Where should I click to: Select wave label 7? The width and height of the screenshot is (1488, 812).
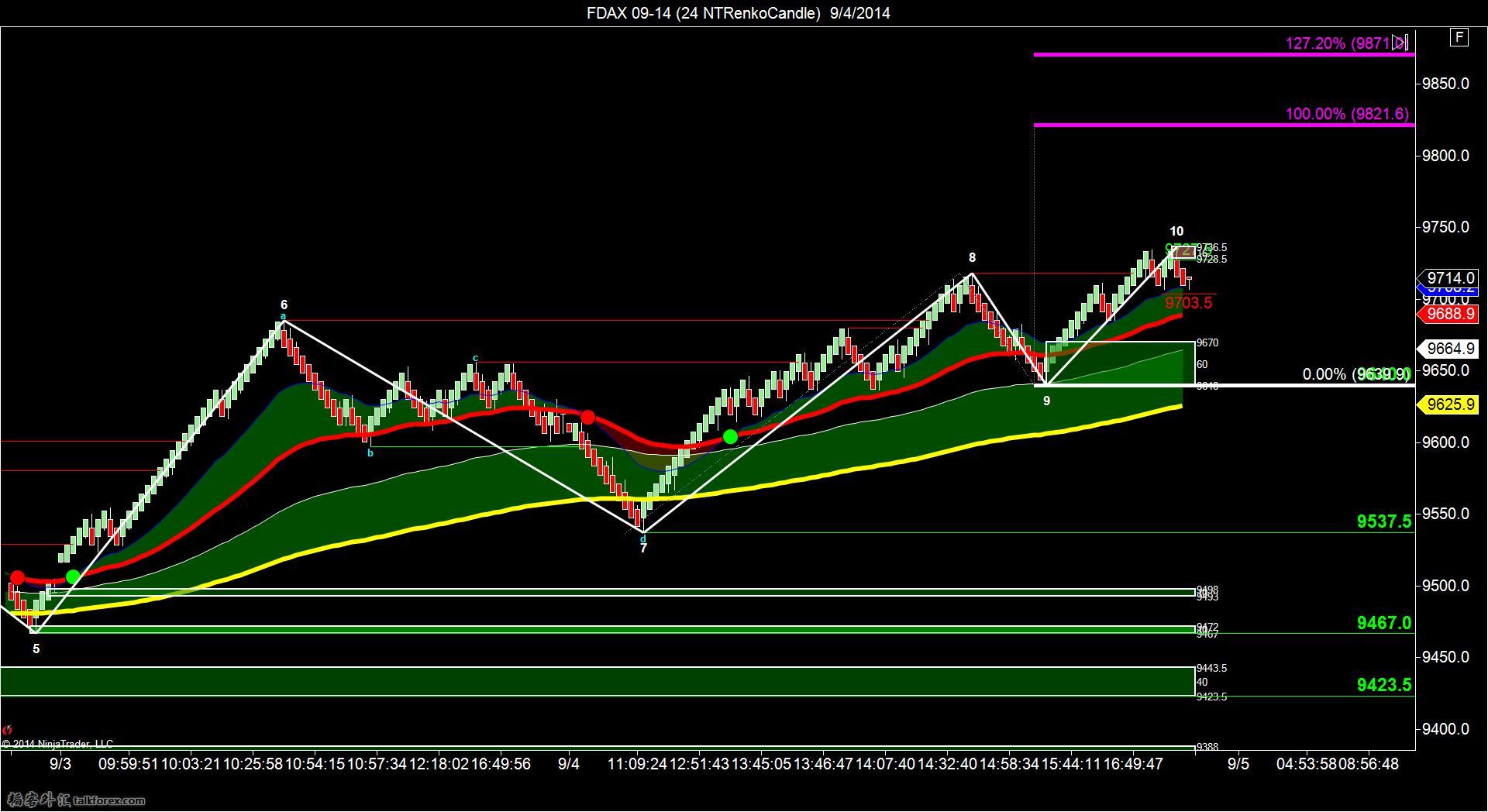(643, 548)
